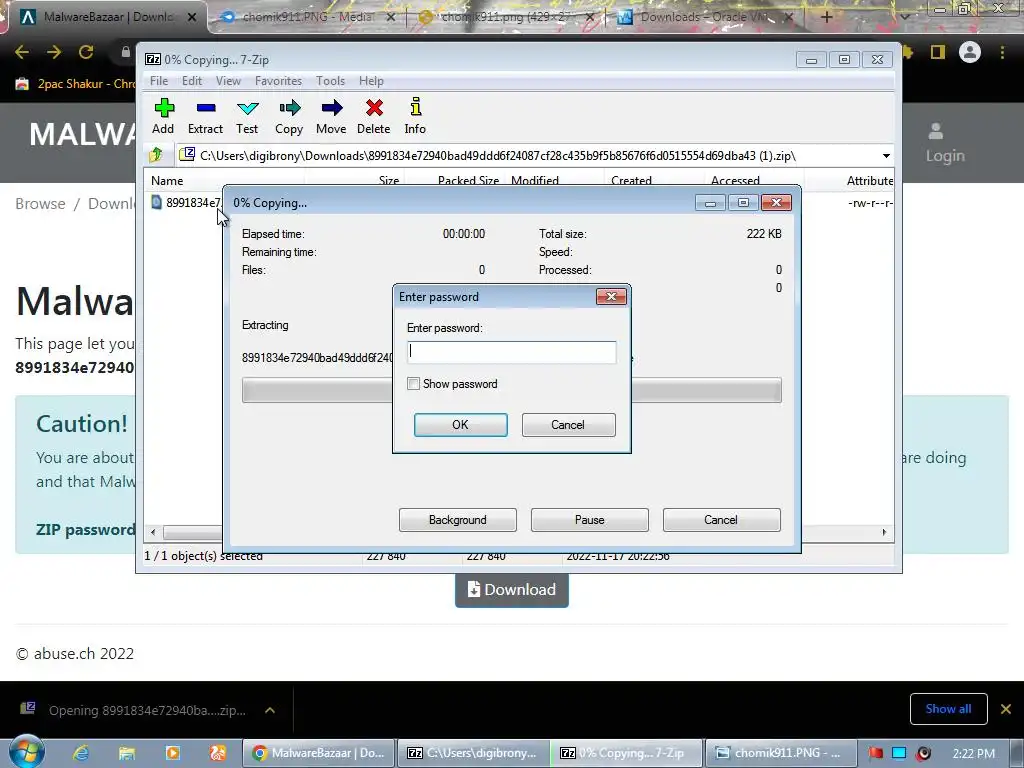
Task: Click the Add toolbar icon in 7-Zip
Action: point(163,116)
